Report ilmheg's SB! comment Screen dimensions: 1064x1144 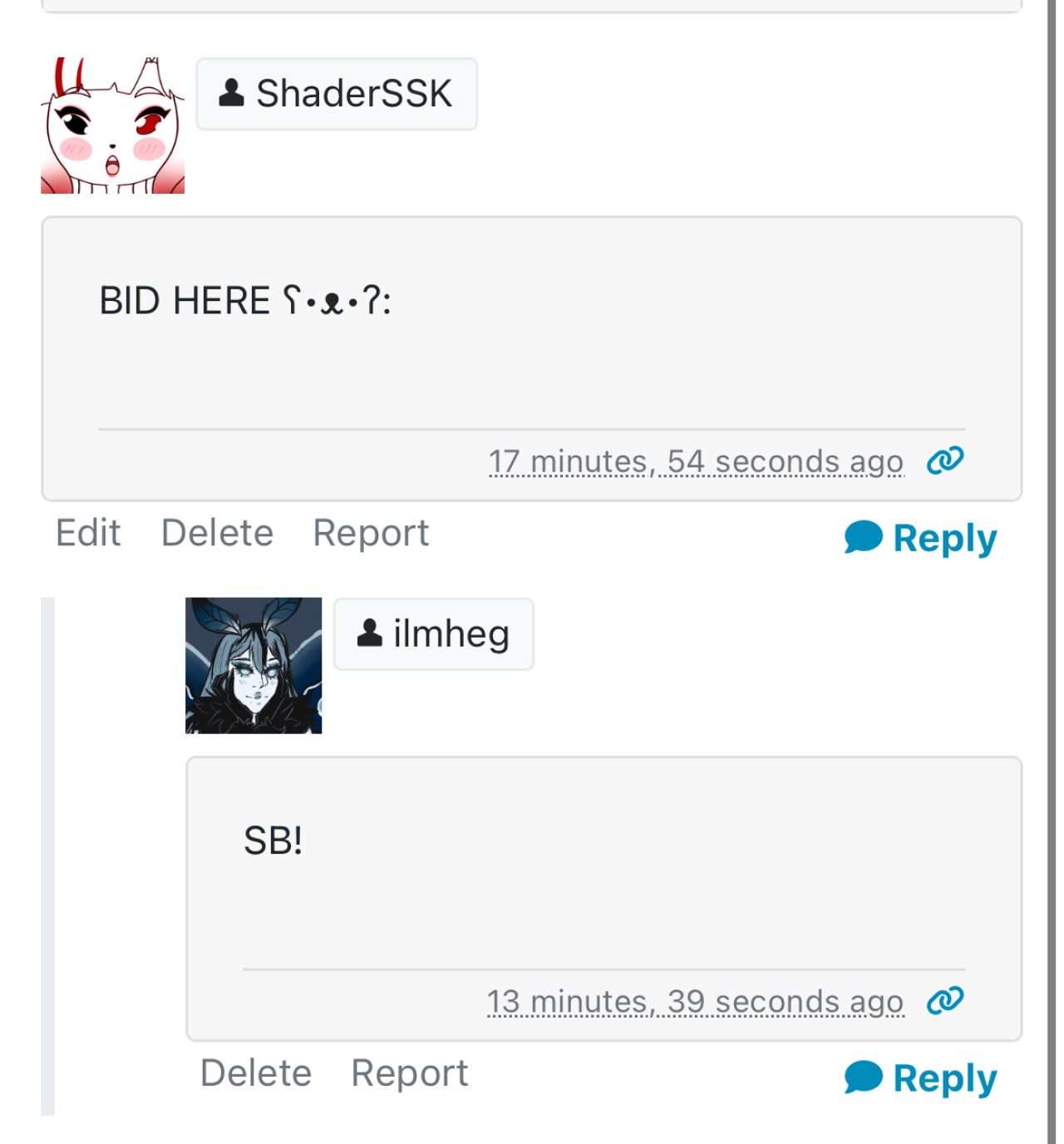click(409, 1073)
